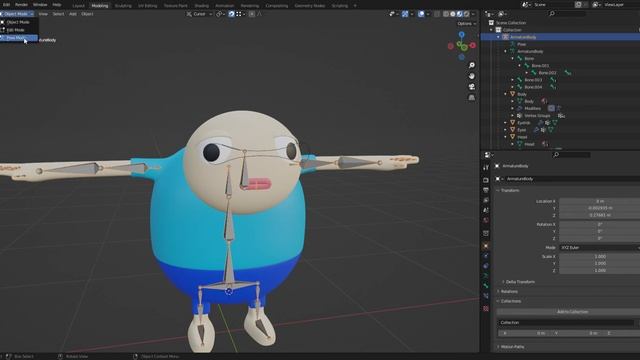Viewport: 640px width, 360px height.
Task: Switch to the Compositing workspace tab
Action: [277, 6]
